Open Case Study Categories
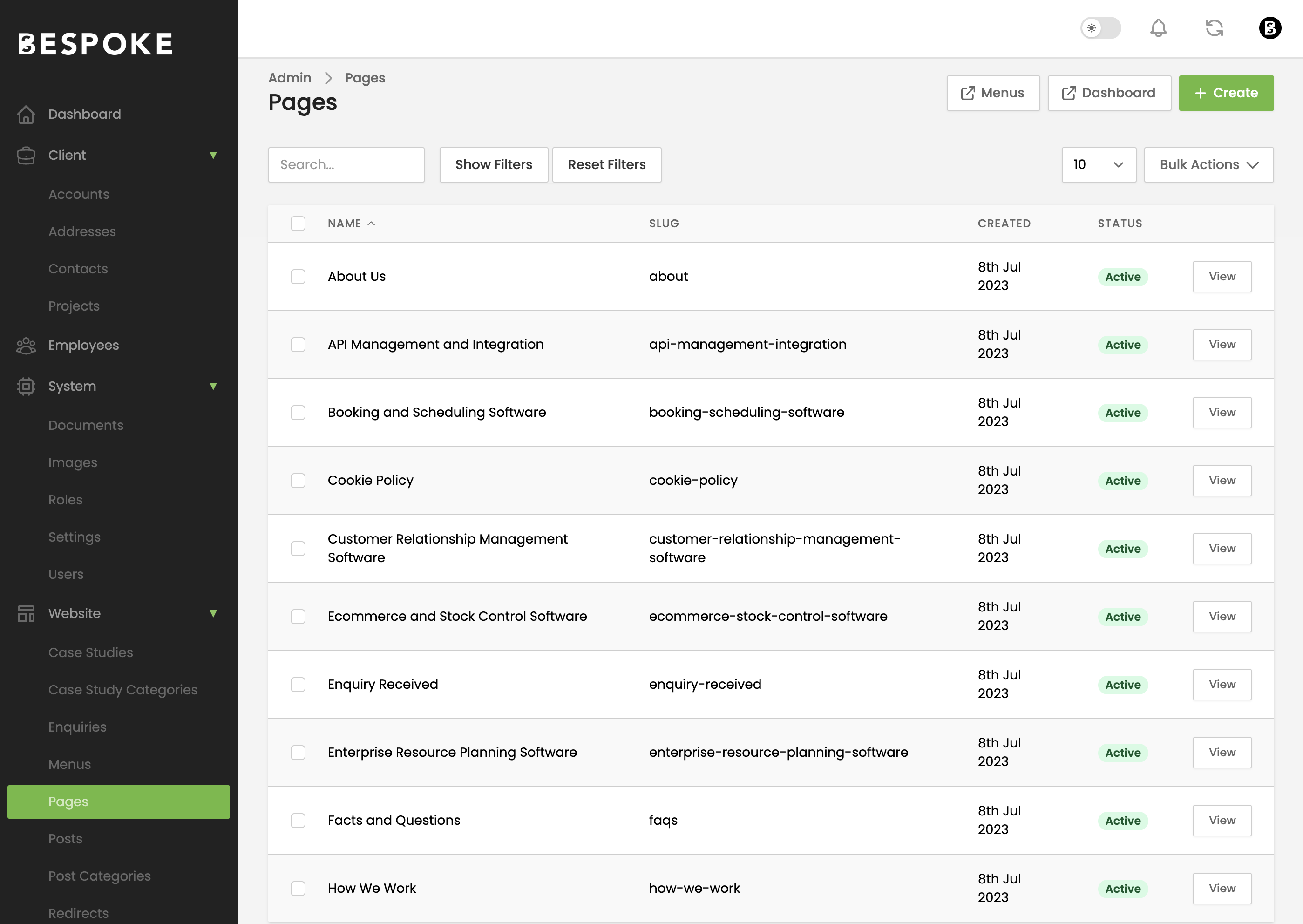This screenshot has height=924, width=1303. 122,690
